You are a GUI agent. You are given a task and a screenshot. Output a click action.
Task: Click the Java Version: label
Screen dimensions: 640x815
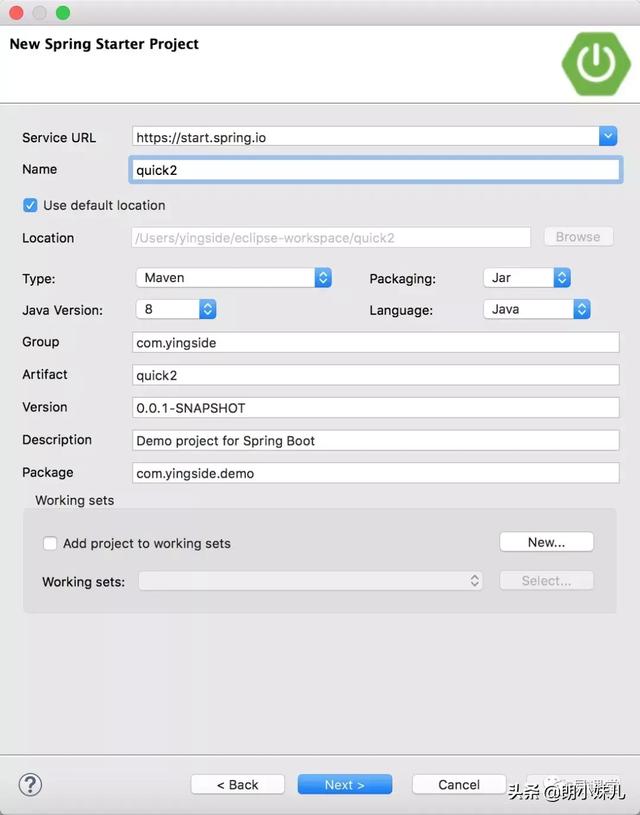coord(62,310)
